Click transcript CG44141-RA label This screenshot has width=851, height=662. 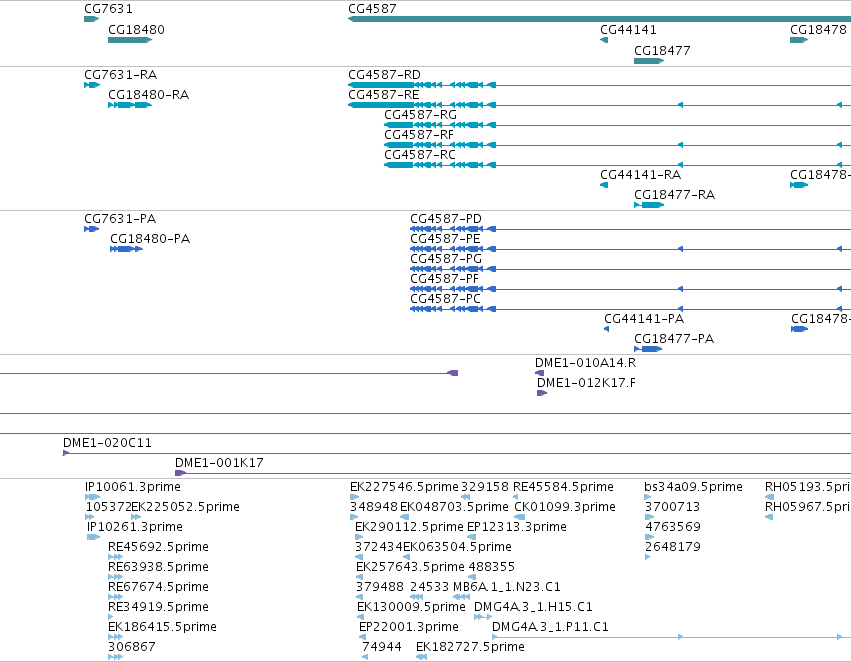(x=640, y=175)
